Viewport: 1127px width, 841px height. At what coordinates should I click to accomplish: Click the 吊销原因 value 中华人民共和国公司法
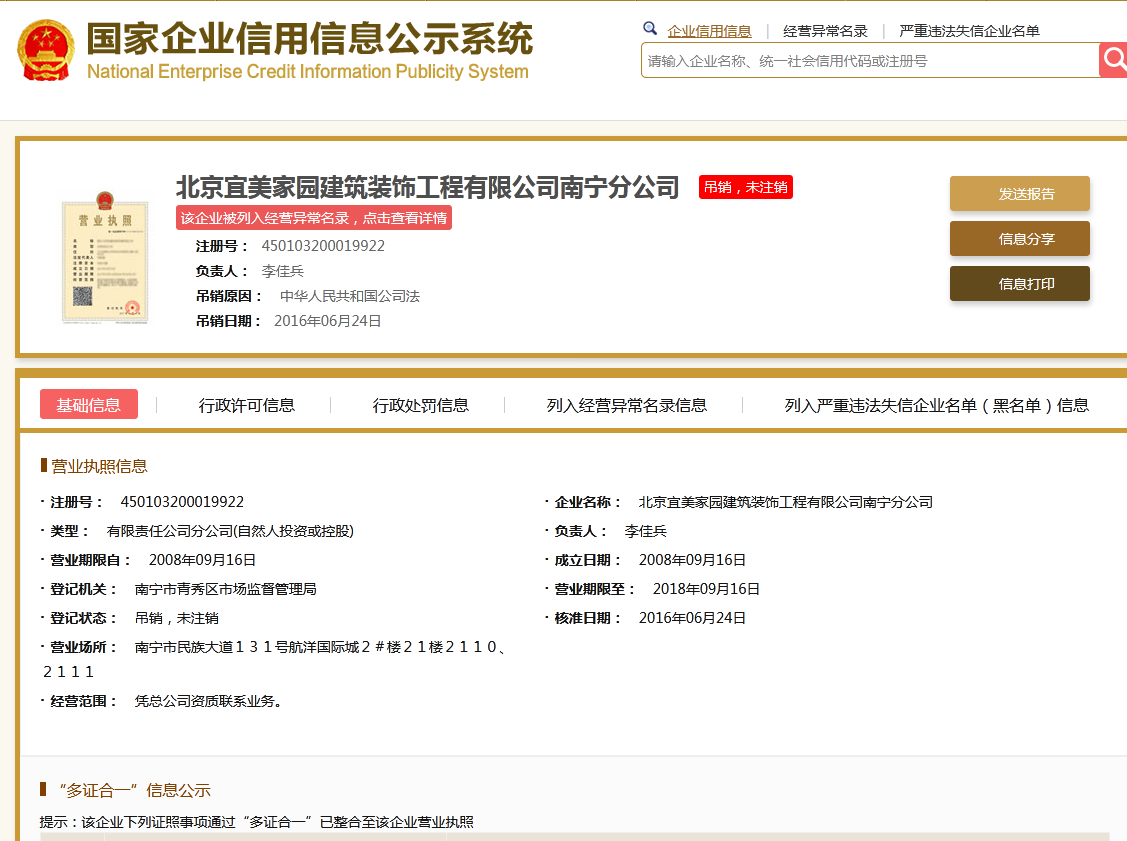349,296
